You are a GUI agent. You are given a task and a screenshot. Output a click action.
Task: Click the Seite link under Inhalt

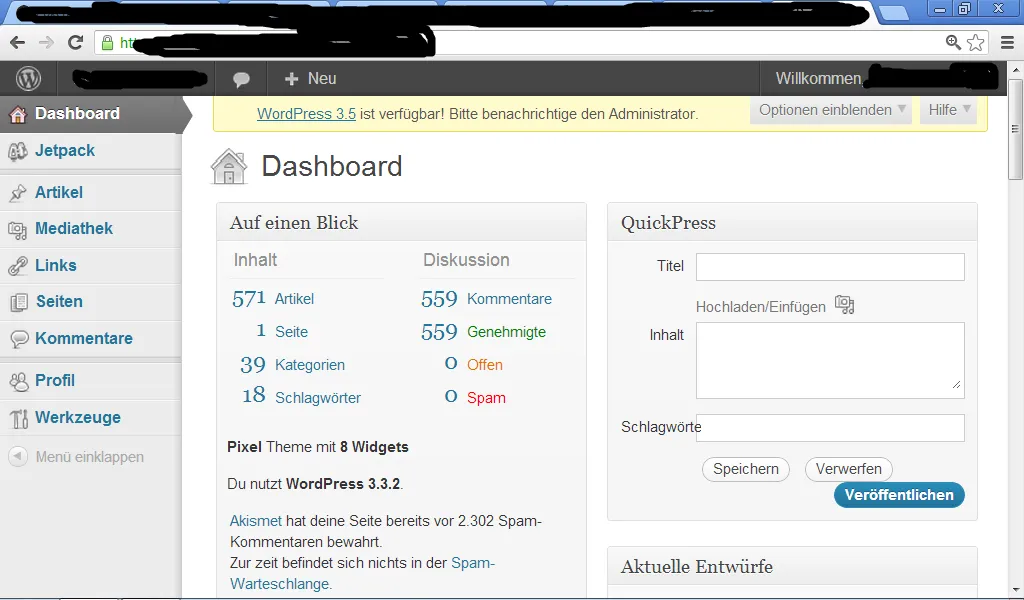pyautogui.click(x=291, y=332)
